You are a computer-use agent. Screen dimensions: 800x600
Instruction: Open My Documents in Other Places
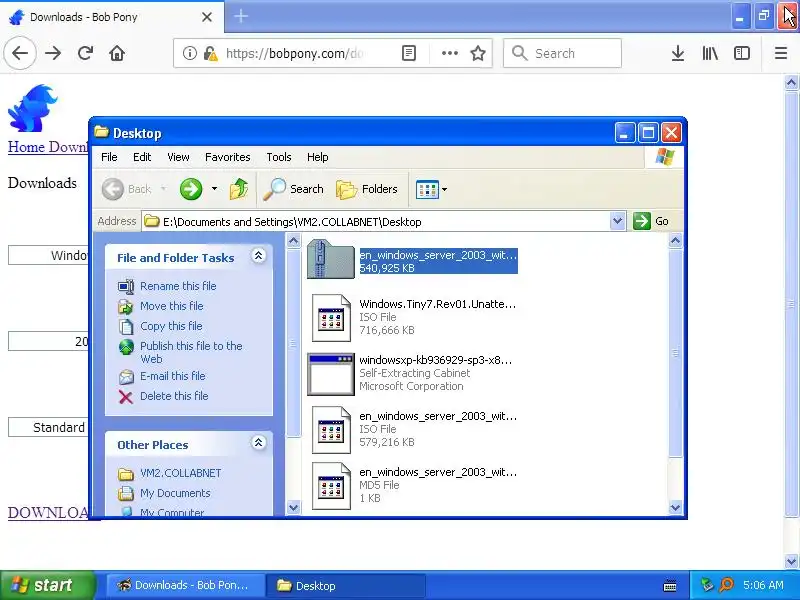click(x=175, y=493)
